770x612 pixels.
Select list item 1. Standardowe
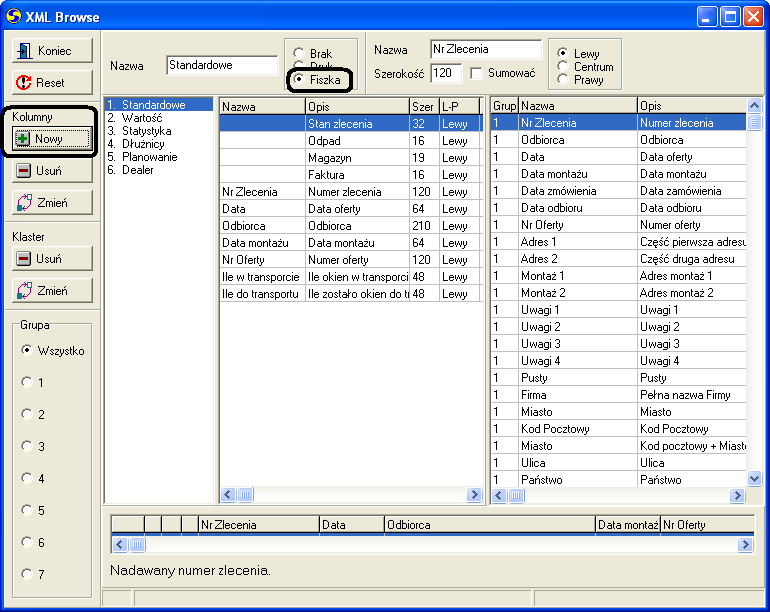(159, 105)
